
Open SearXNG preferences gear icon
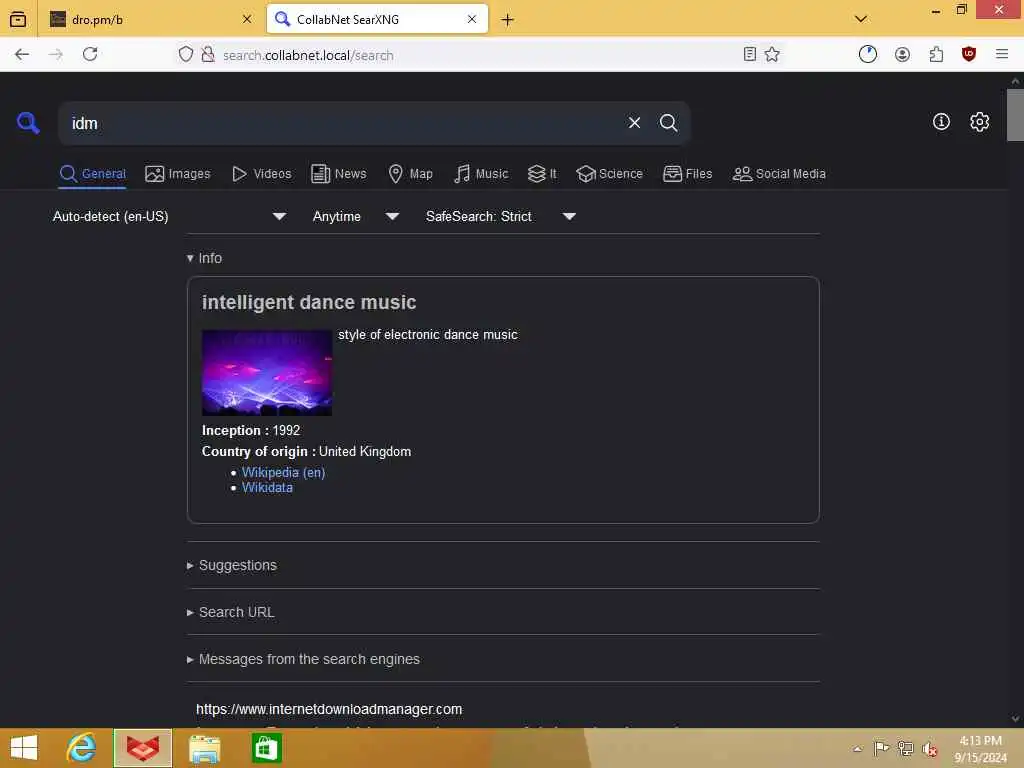pyautogui.click(x=979, y=121)
